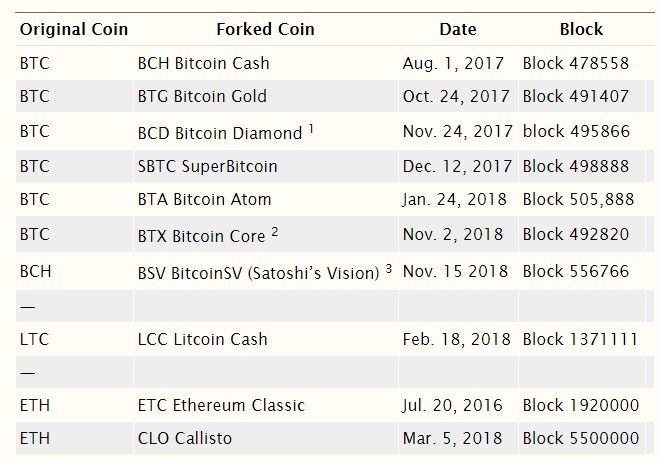The height and width of the screenshot is (461, 659).
Task: Click the date Jul. 20, 2016
Action: [x=452, y=405]
